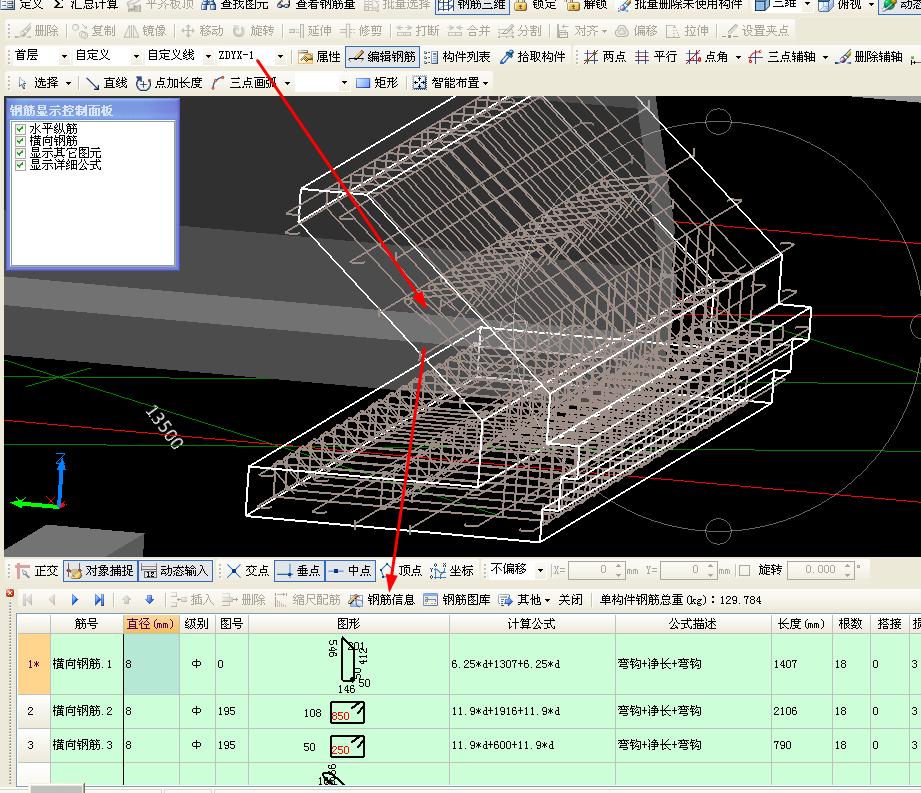Open 钢筋图库 rebar library
The height and width of the screenshot is (793, 921).
[457, 600]
